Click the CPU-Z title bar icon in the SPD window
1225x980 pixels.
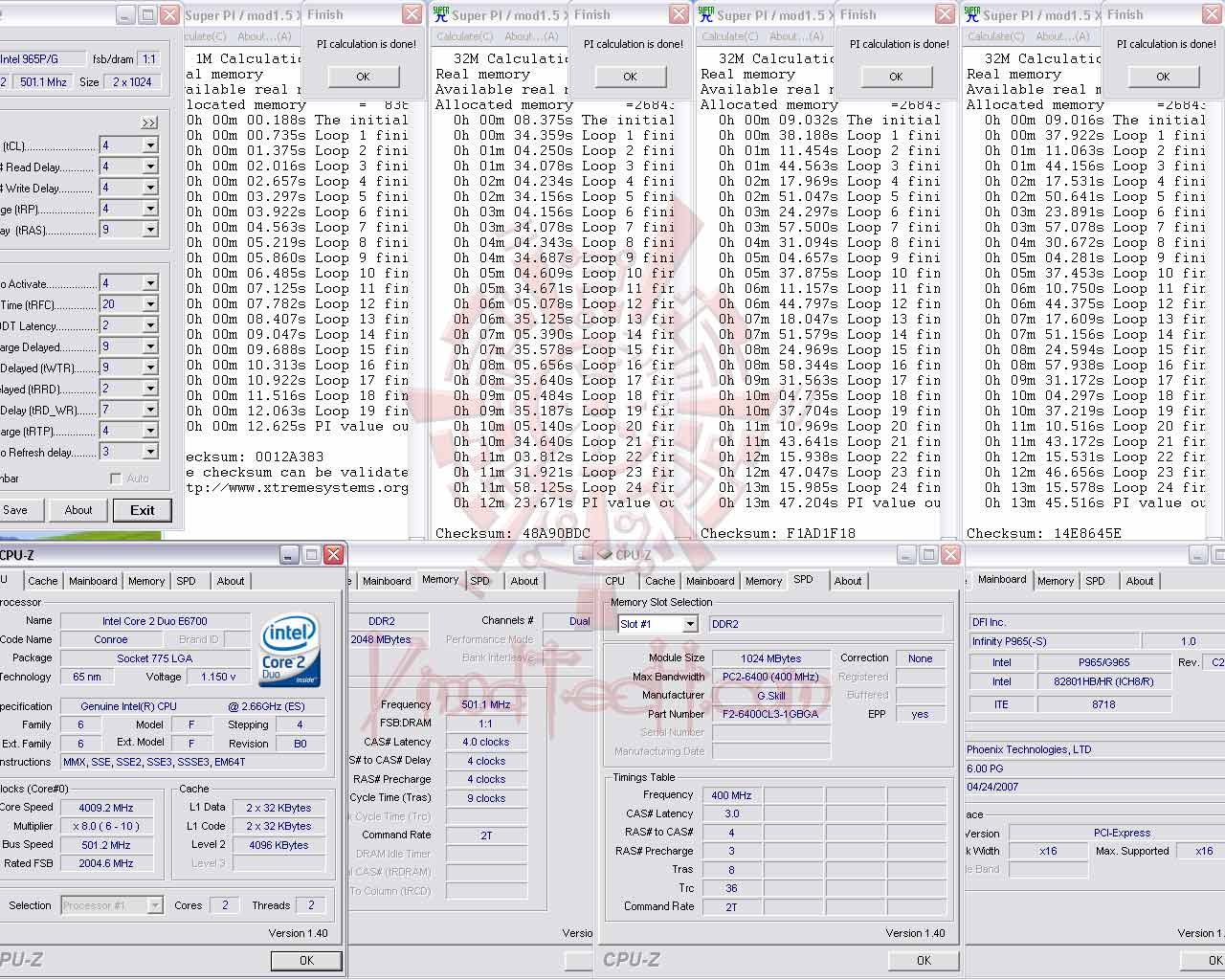(605, 555)
